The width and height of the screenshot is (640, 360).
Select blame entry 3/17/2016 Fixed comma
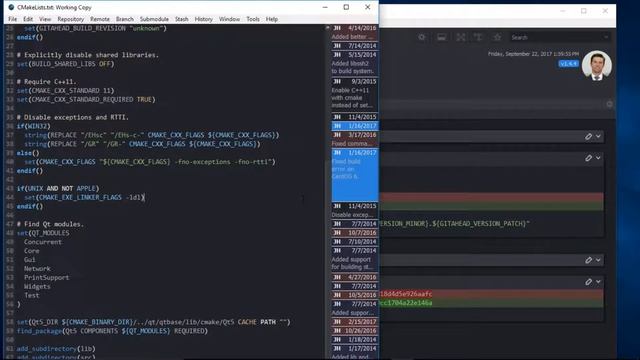click(355, 139)
